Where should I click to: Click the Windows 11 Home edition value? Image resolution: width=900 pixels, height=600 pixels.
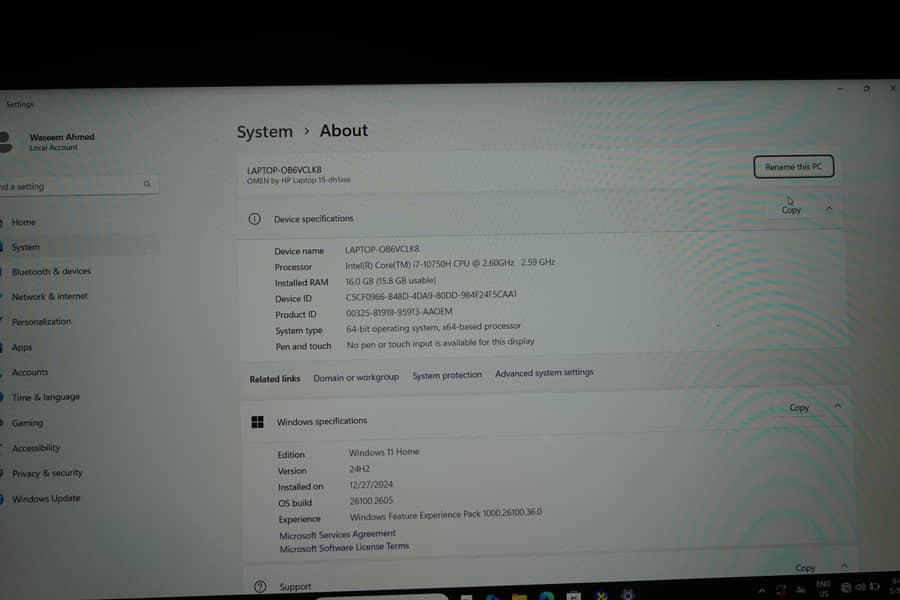coord(384,452)
